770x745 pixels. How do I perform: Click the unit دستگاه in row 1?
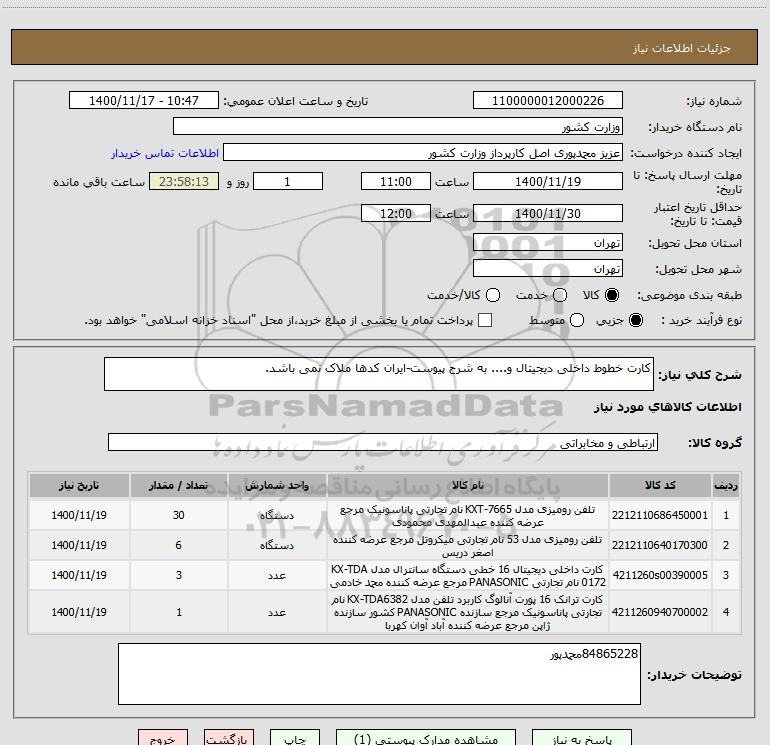pyautogui.click(x=277, y=515)
